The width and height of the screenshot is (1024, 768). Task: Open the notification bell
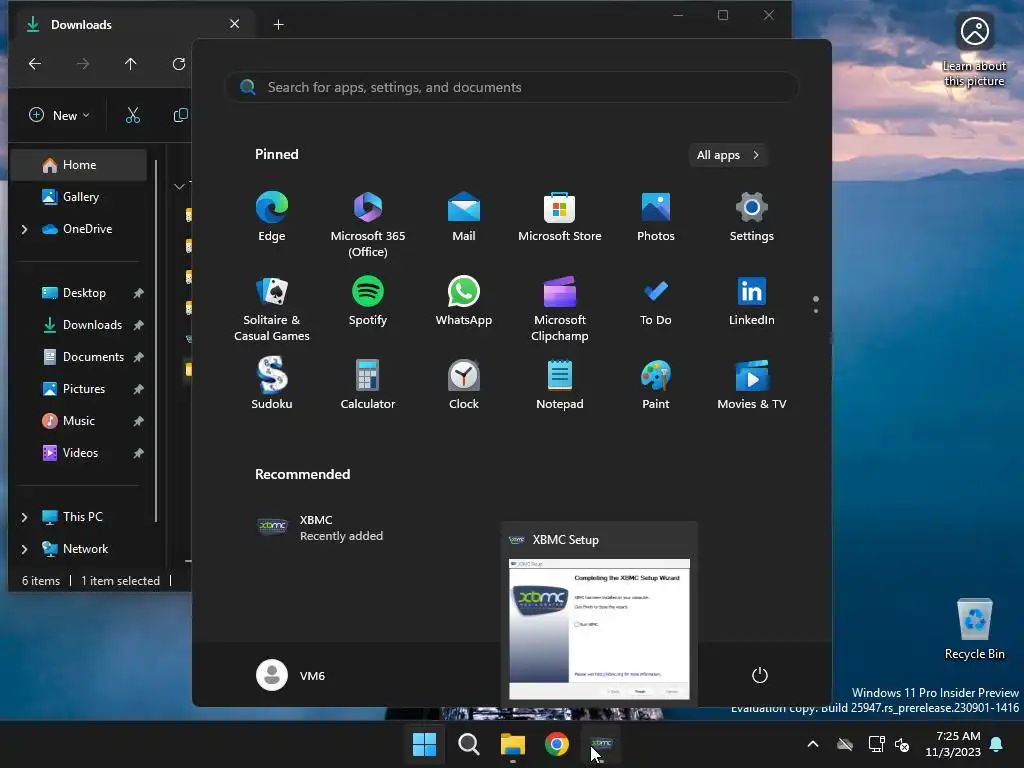click(x=997, y=744)
